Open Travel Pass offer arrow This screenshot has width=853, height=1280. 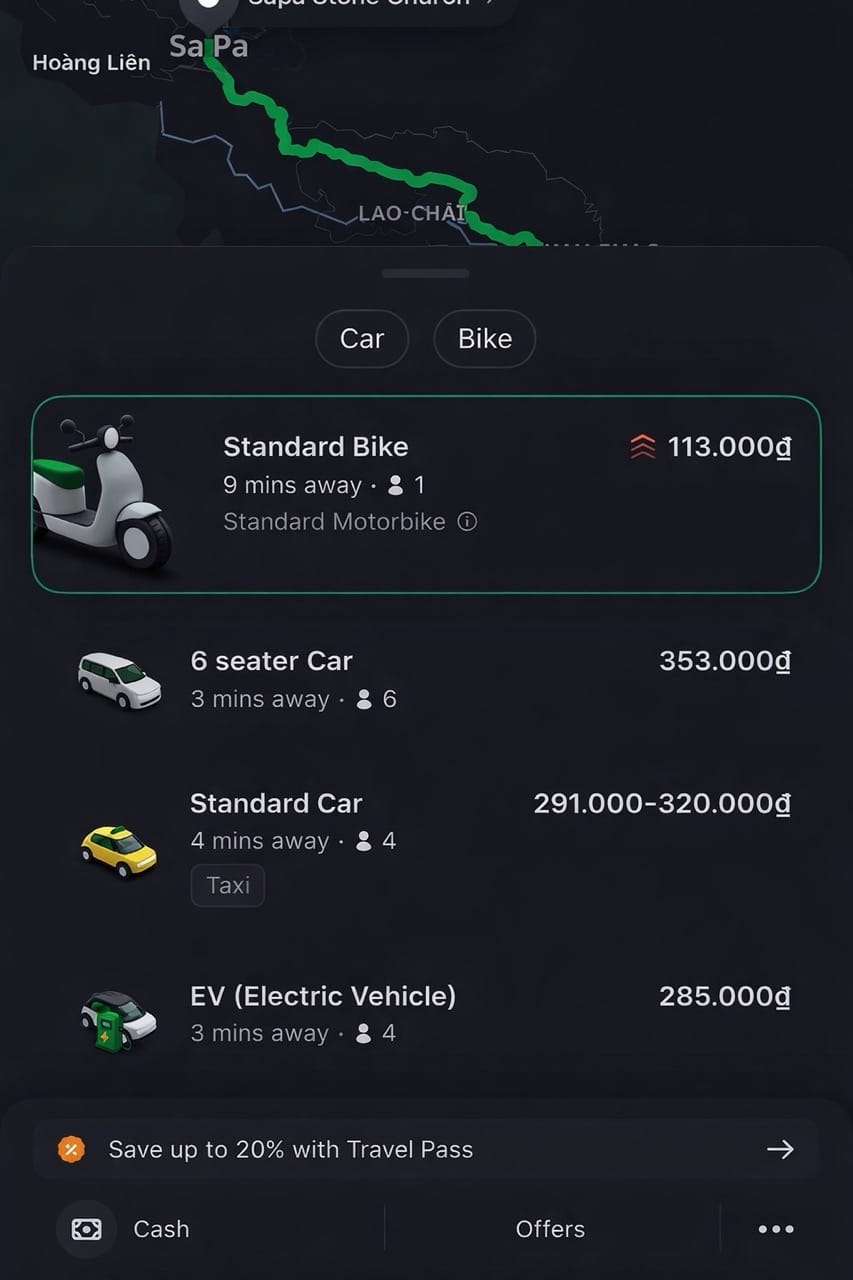[x=780, y=1150]
